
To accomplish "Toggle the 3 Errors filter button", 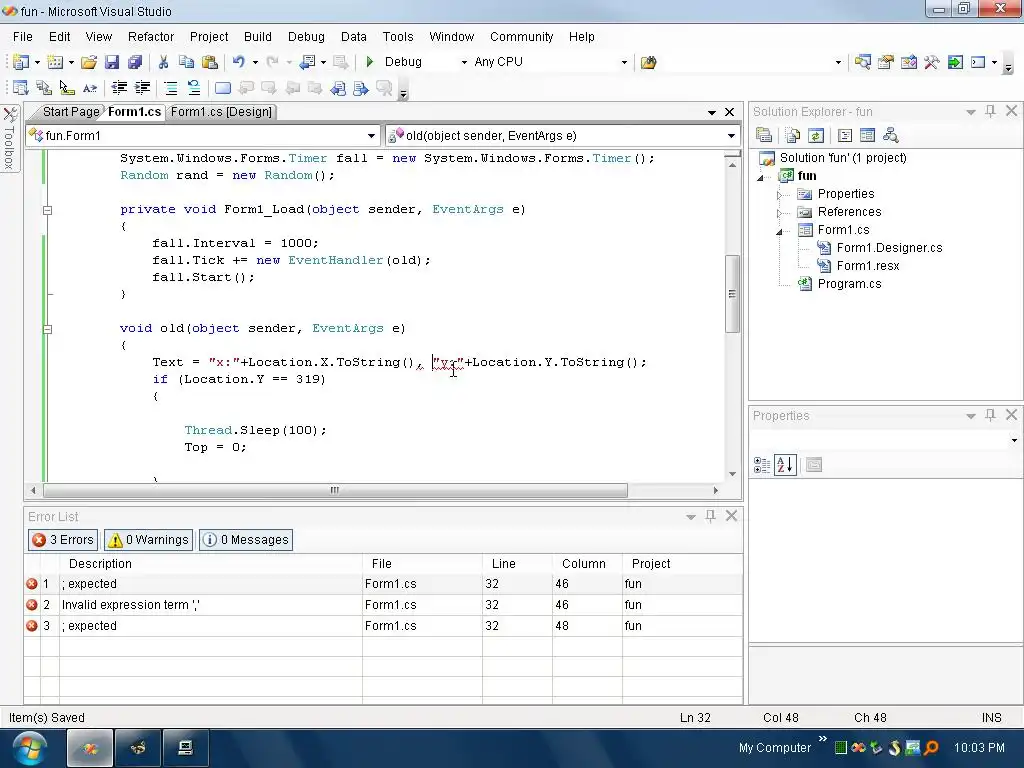I will click(x=63, y=539).
